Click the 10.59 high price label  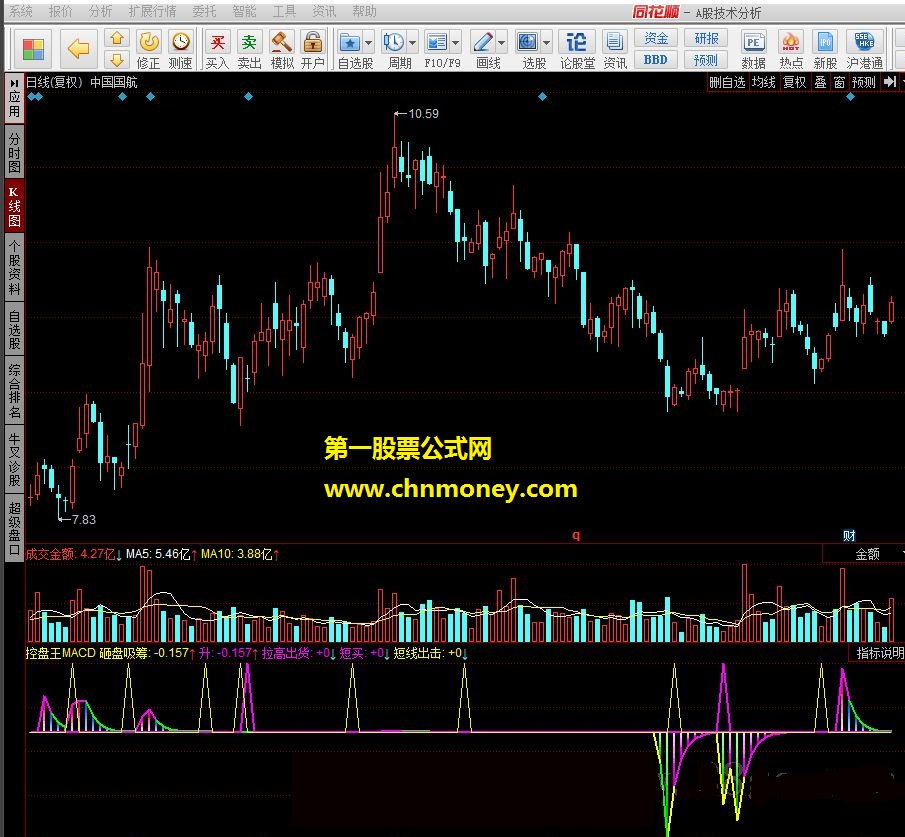[x=423, y=114]
